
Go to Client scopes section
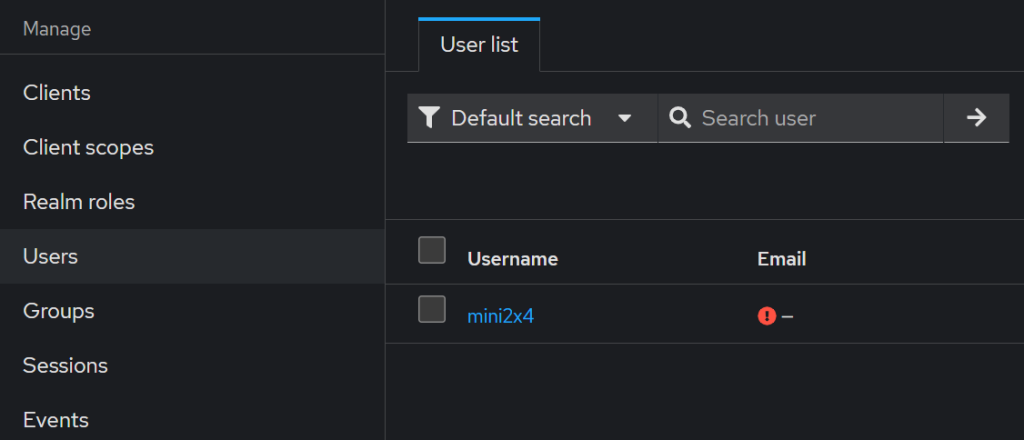[x=88, y=148]
